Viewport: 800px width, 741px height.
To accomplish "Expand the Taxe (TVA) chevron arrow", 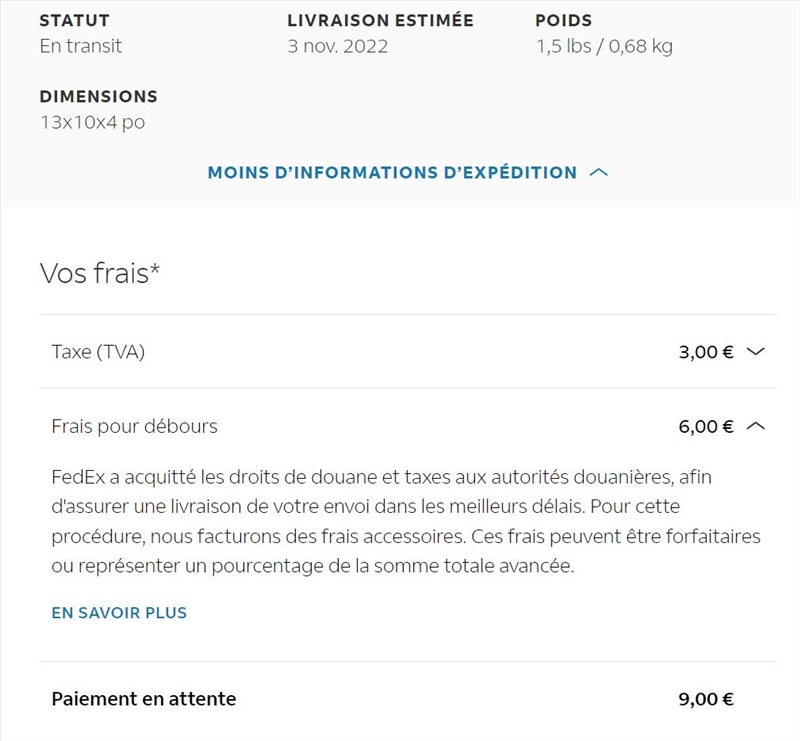I will point(756,352).
